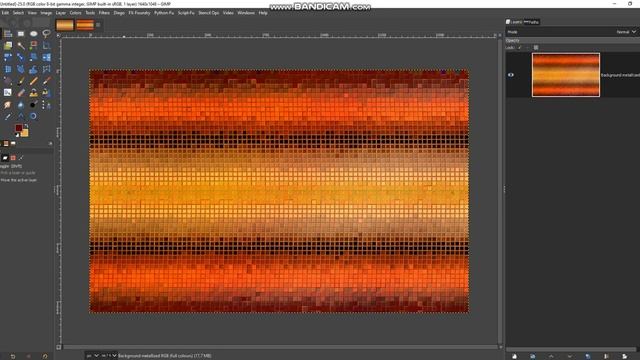Click the new layer button
This screenshot has width=640, height=360.
pos(514,356)
